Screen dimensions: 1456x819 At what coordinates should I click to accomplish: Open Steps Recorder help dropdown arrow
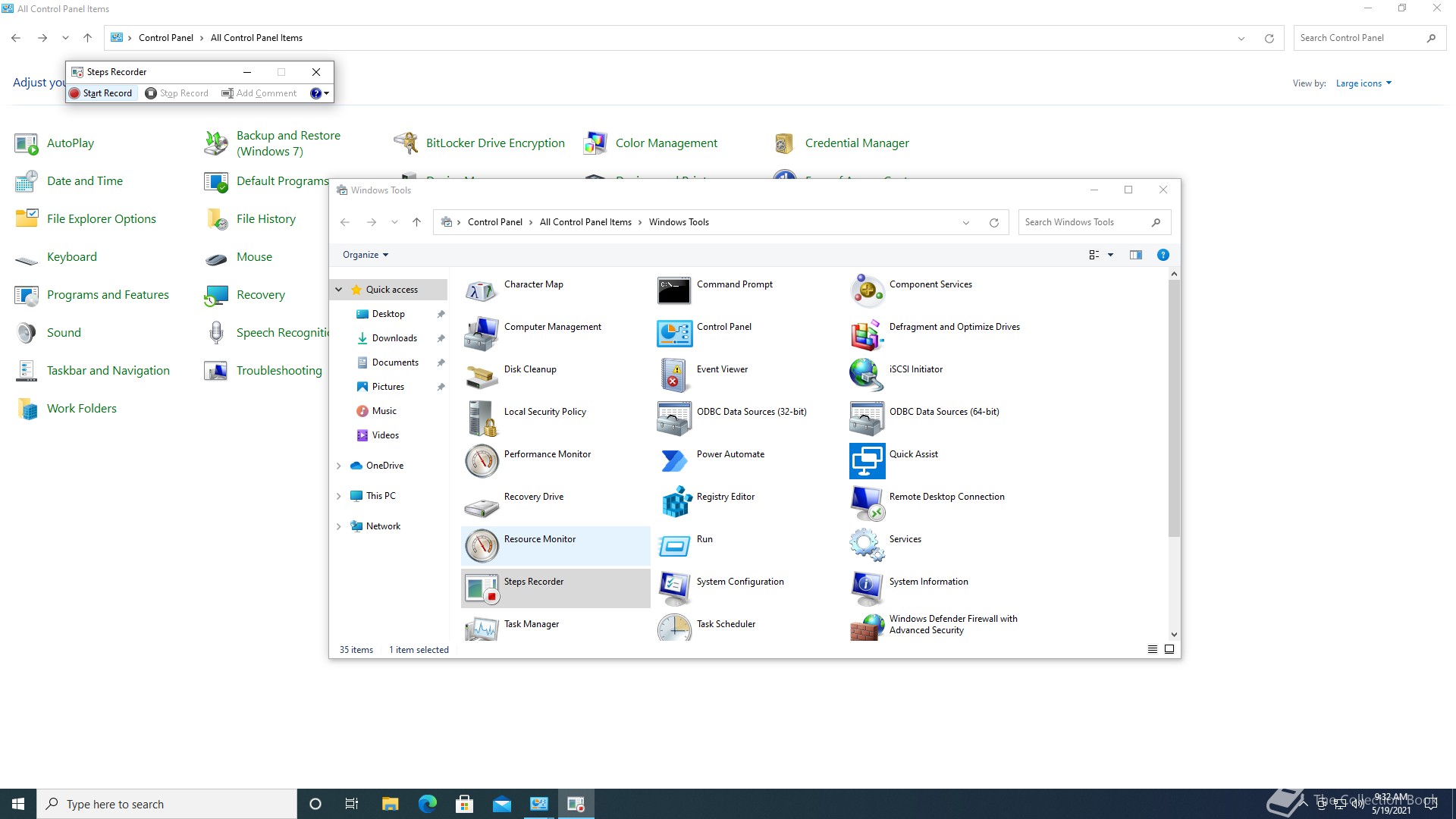point(327,93)
